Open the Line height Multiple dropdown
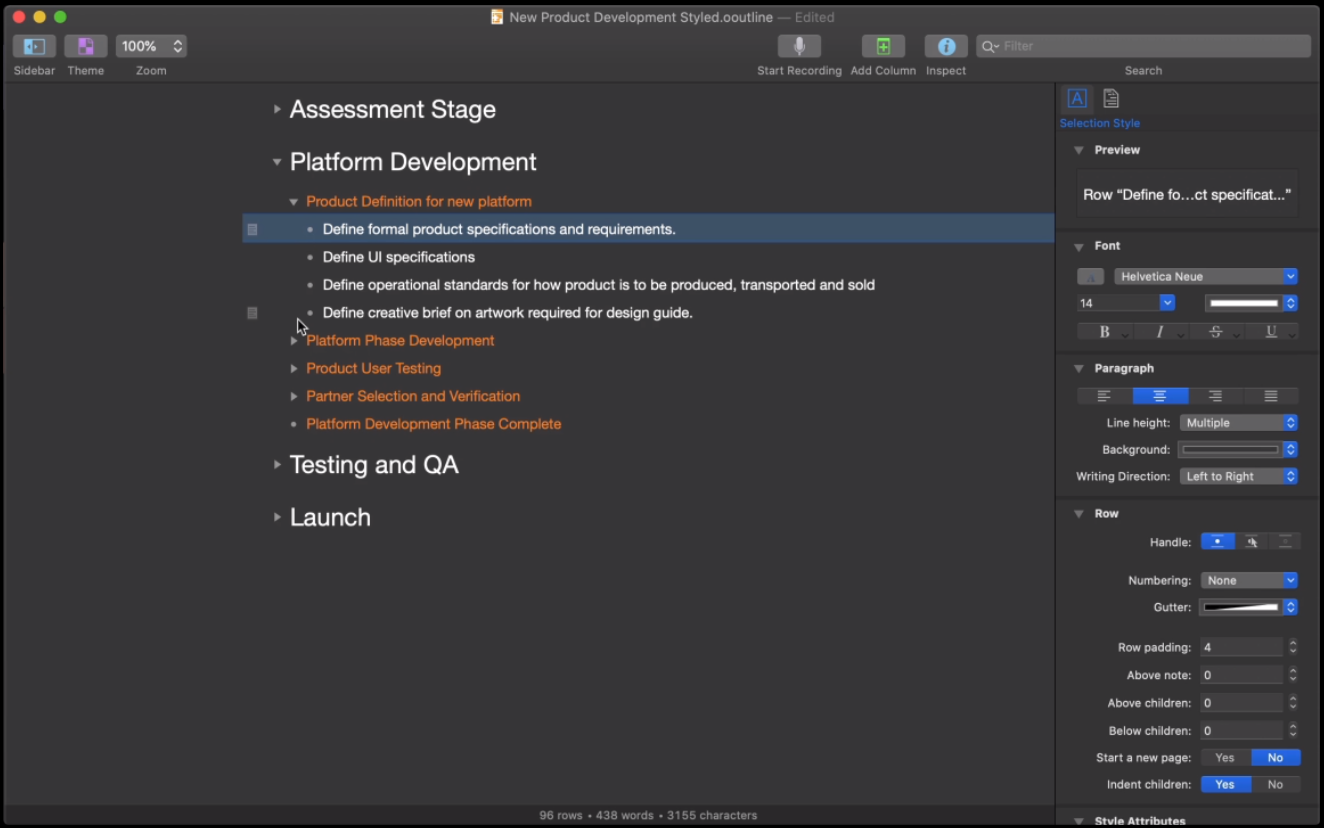This screenshot has width=1324, height=828. (x=1239, y=423)
